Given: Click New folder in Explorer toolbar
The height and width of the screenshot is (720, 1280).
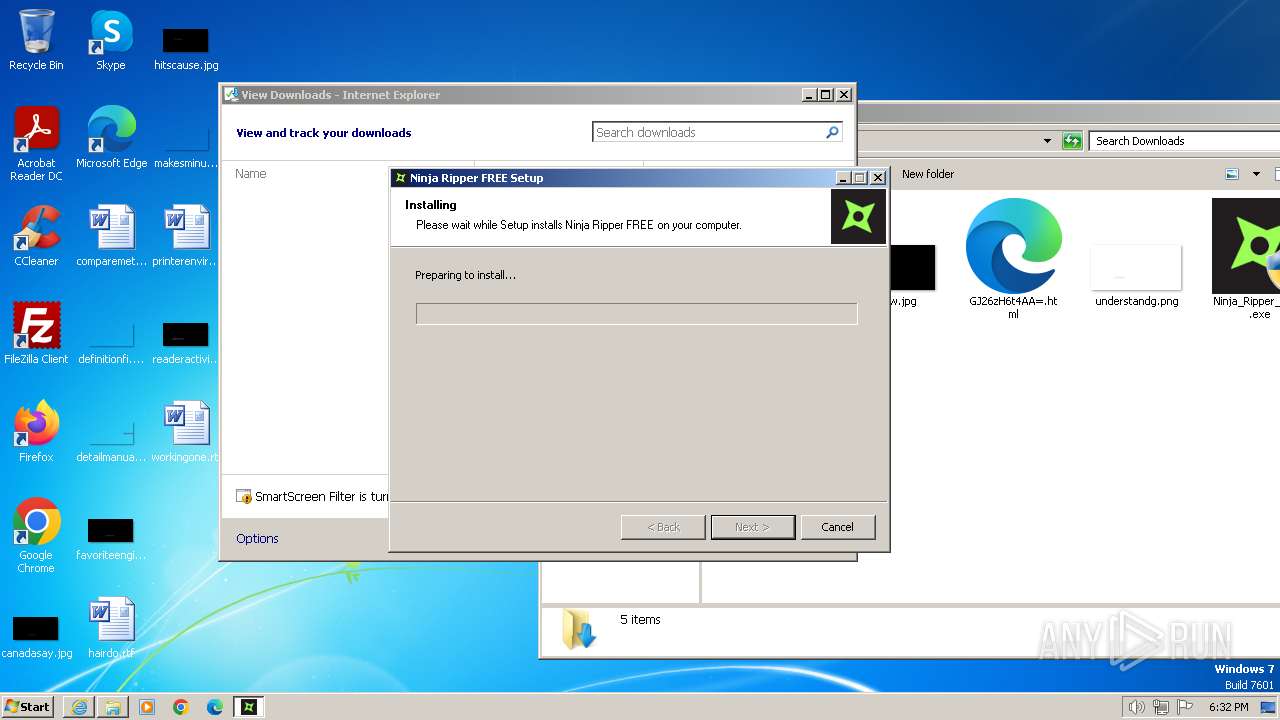Looking at the screenshot, I should [928, 174].
